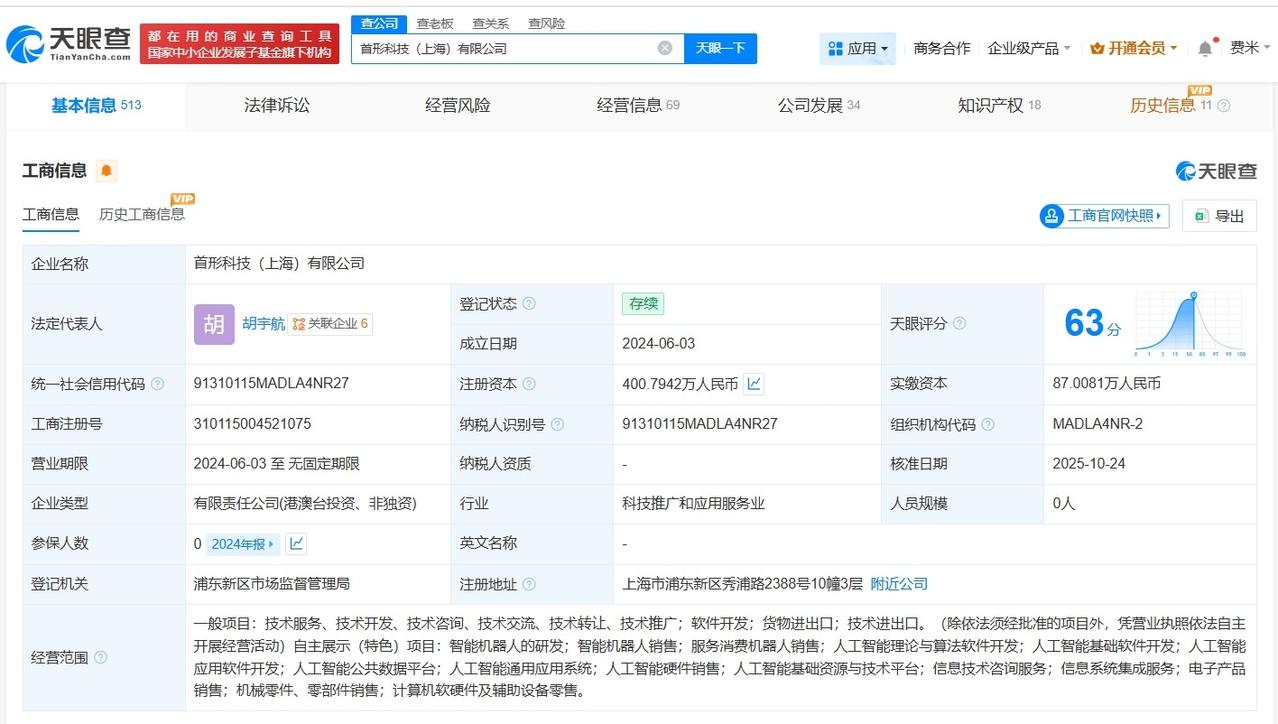The image size is (1278, 724).
Task: Open the 附近公司 nearby companies link
Action: [x=899, y=584]
